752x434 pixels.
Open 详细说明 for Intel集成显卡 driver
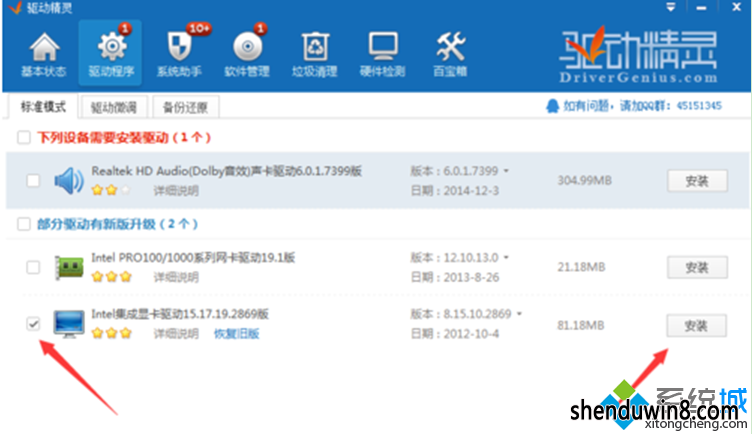click(x=176, y=334)
